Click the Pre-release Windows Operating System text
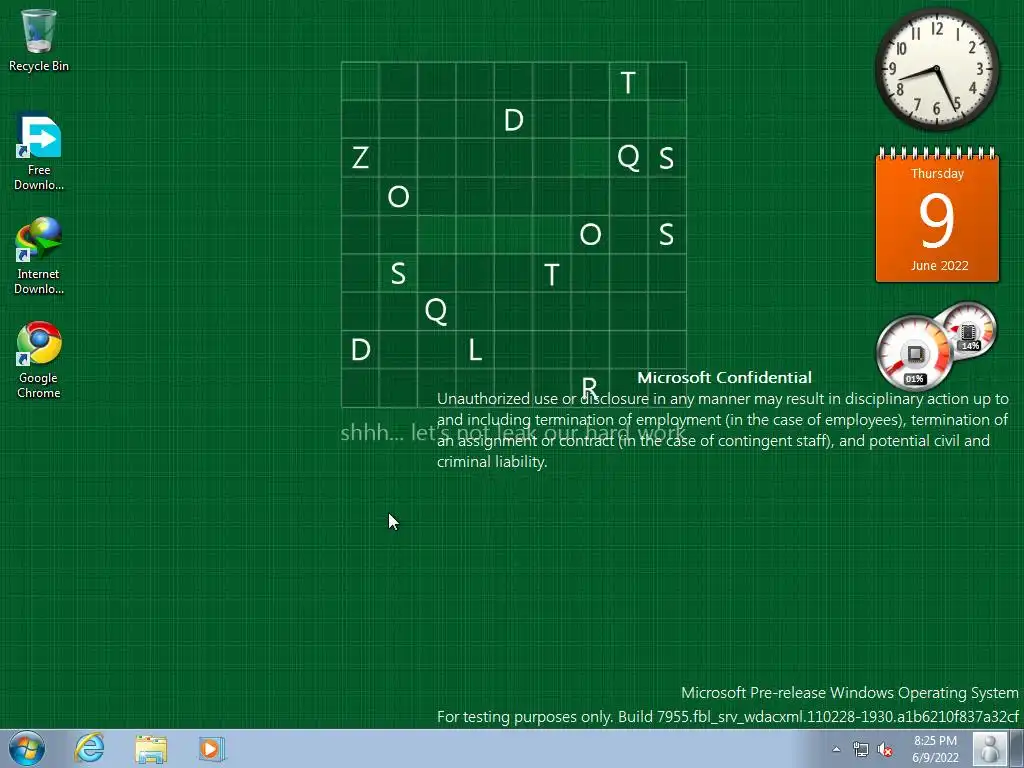Image resolution: width=1024 pixels, height=768 pixels. (x=850, y=692)
